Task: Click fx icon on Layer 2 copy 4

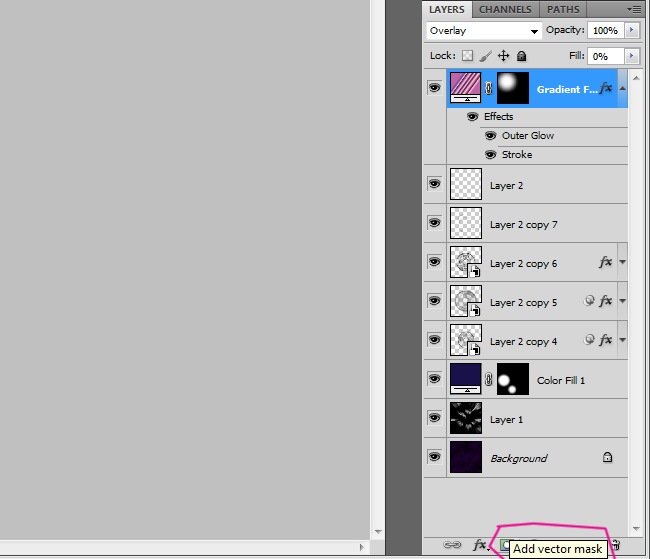Action: click(x=606, y=340)
